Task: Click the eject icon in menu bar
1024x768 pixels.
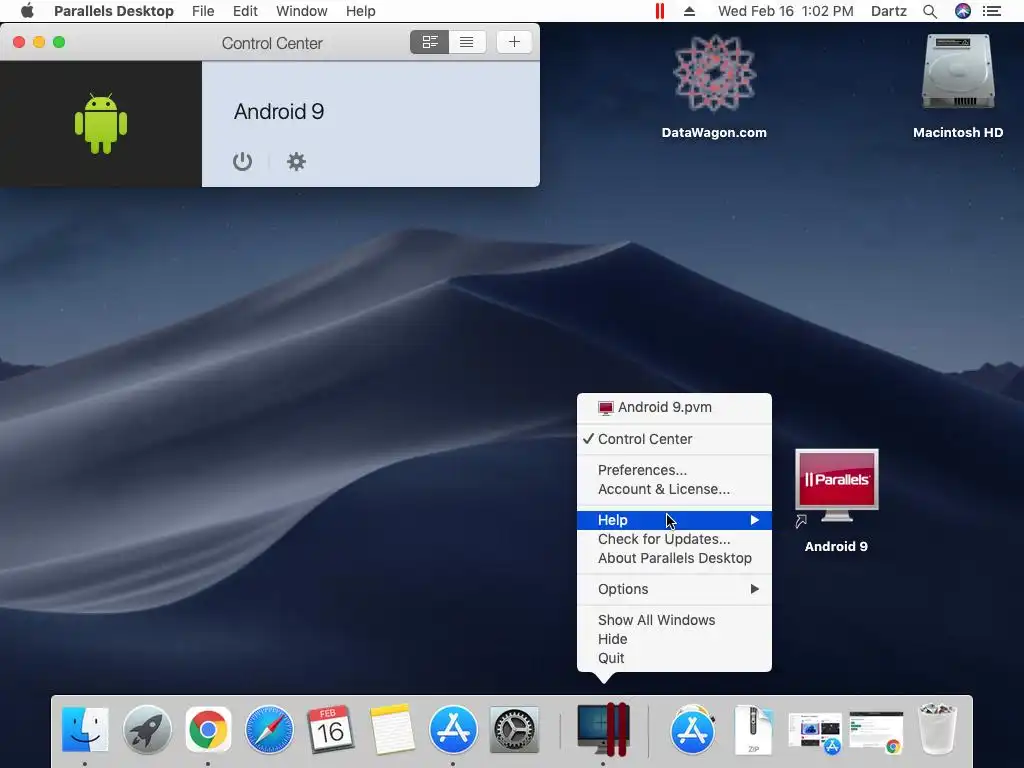Action: (689, 11)
